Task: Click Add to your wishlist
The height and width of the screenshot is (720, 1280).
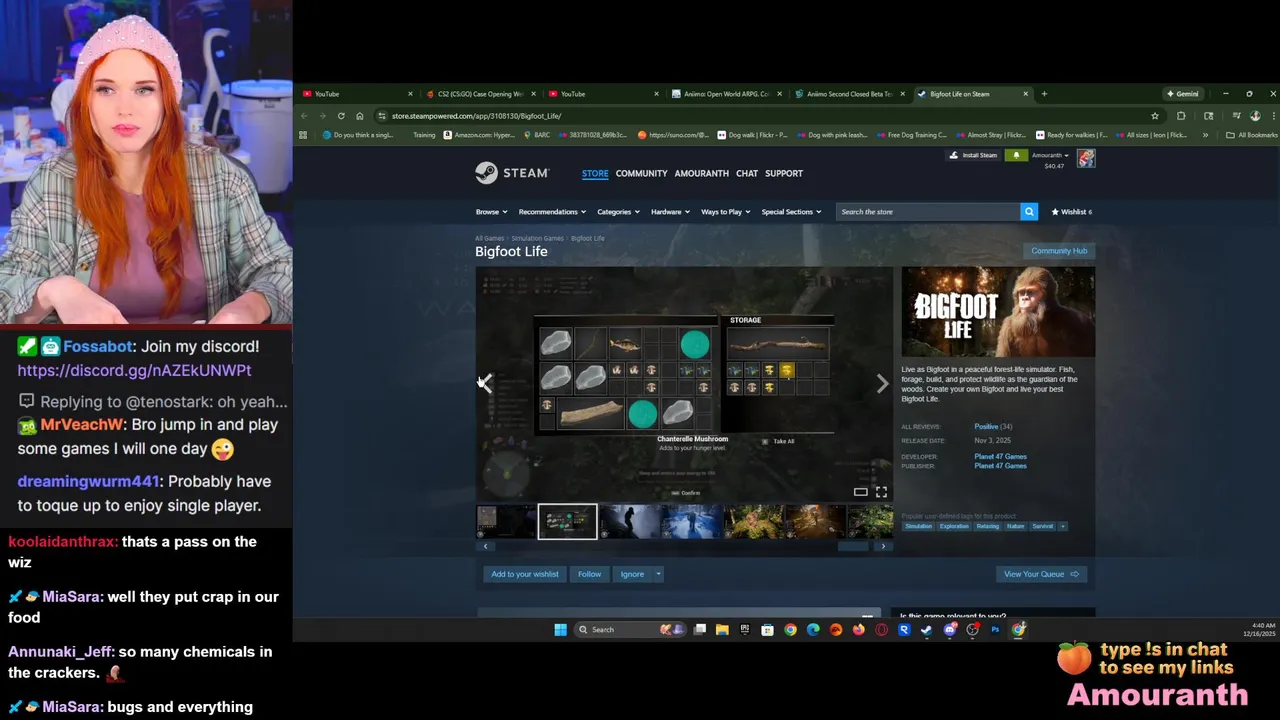Action: (x=525, y=574)
